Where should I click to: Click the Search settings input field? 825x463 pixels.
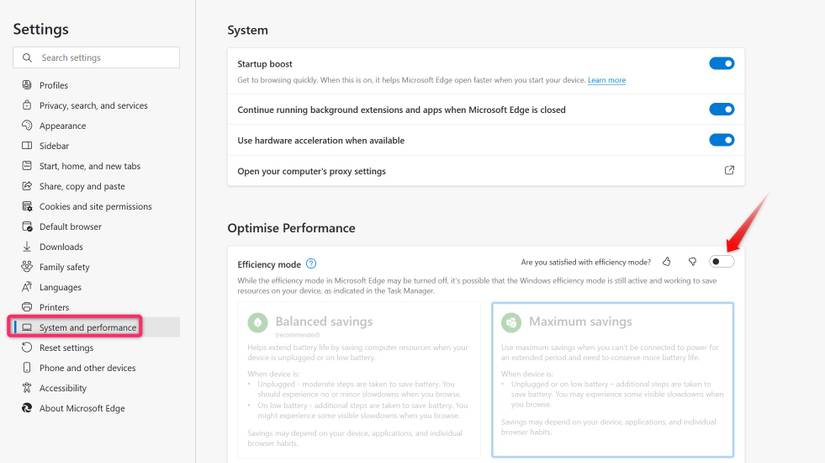pos(96,58)
